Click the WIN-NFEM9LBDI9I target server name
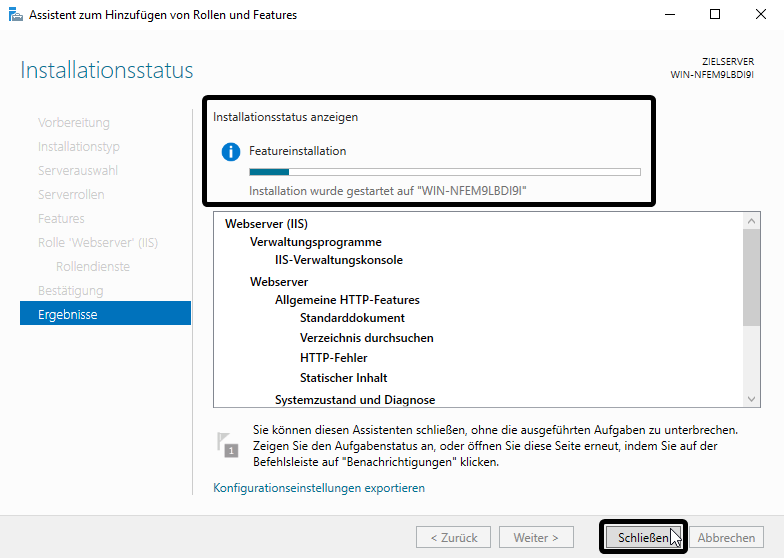This screenshot has height=558, width=784. pyautogui.click(x=712, y=75)
